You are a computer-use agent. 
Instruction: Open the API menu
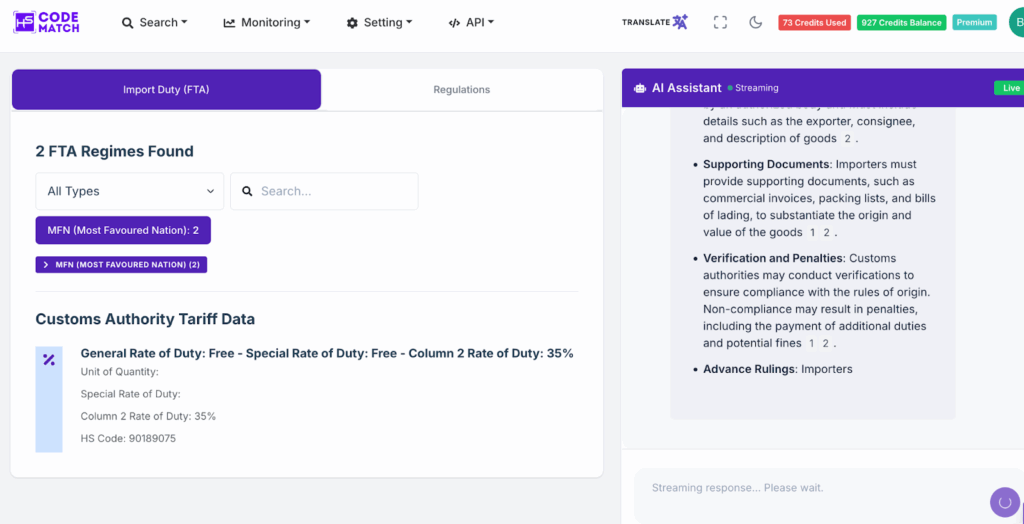(x=471, y=22)
